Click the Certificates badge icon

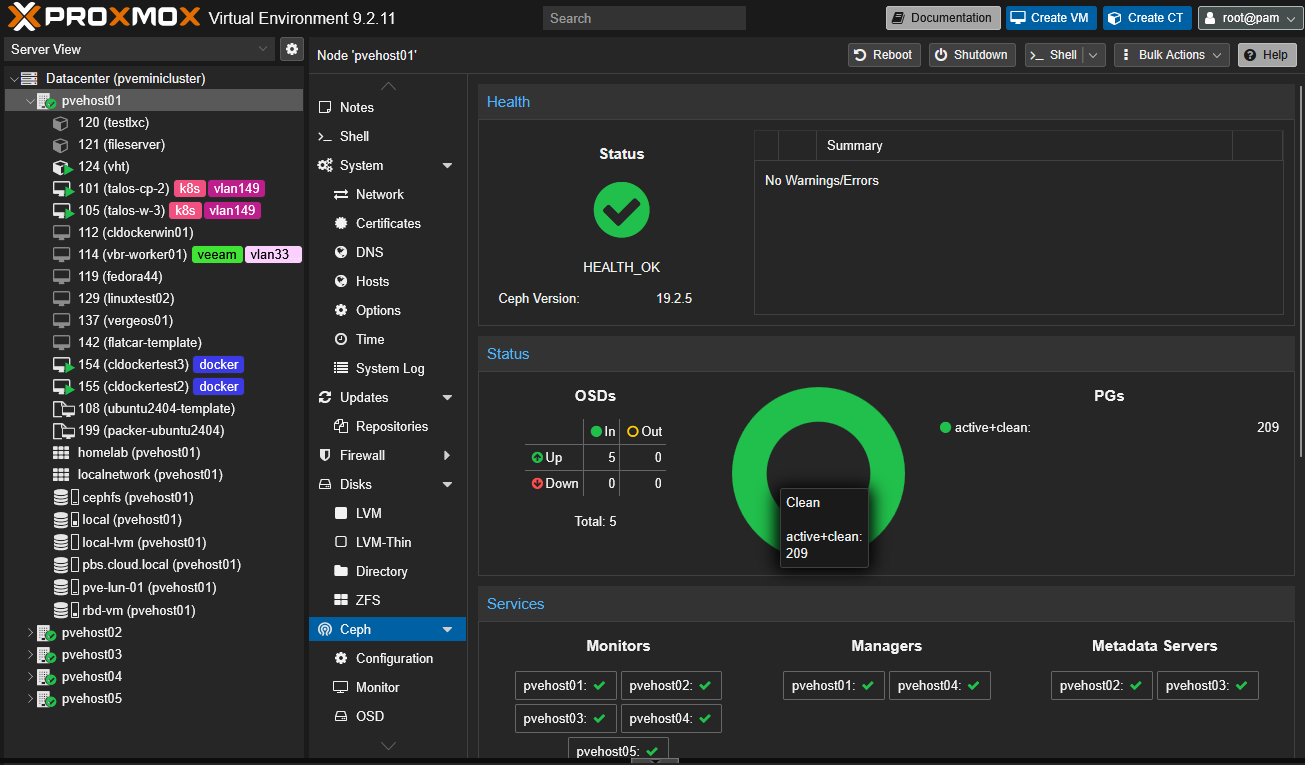point(341,223)
